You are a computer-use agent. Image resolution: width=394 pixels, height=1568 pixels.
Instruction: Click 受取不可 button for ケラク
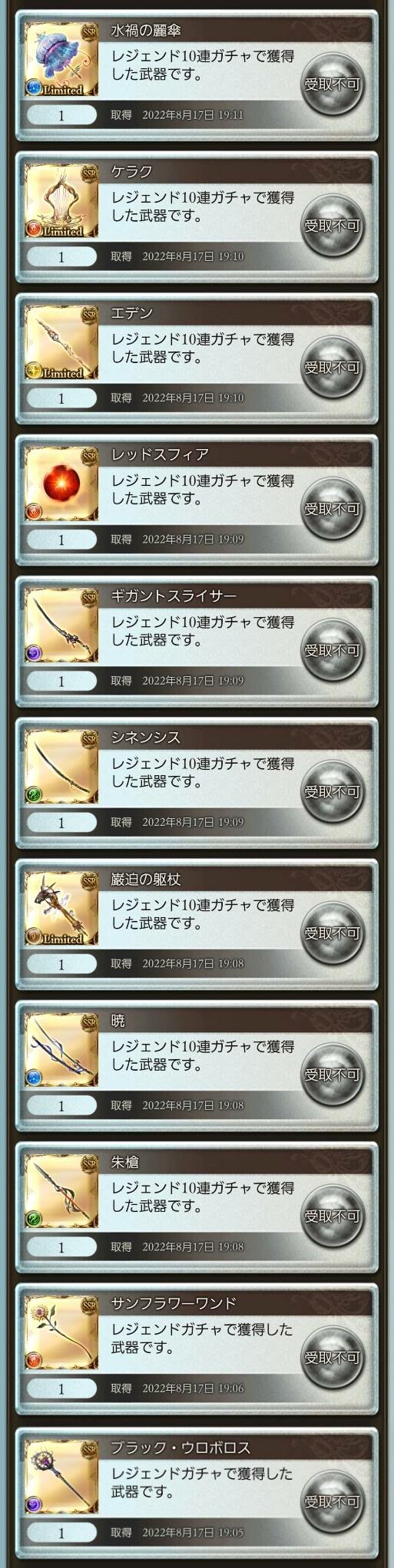point(332,226)
